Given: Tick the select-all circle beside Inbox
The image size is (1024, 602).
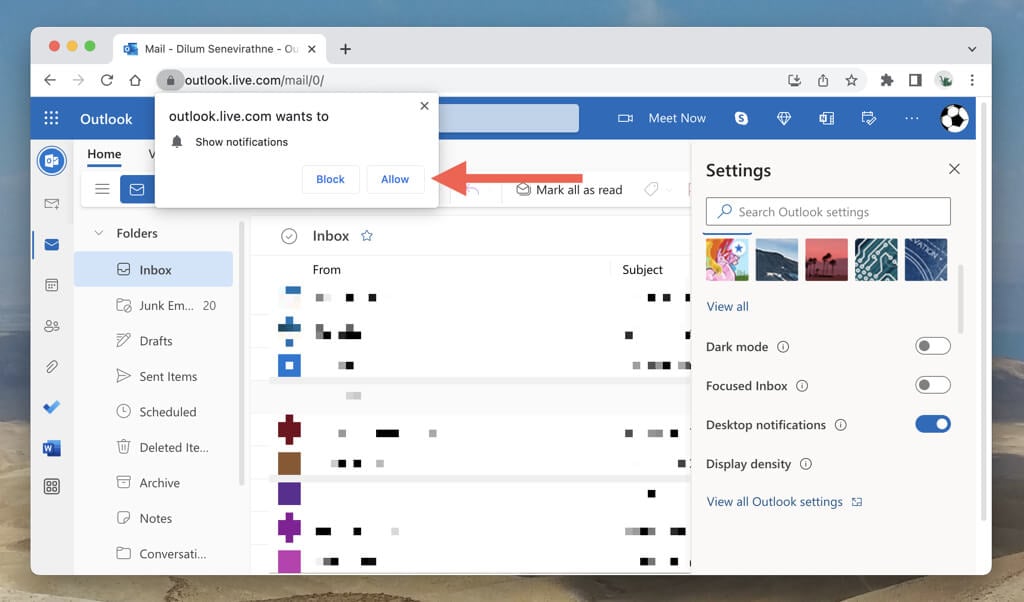Looking at the screenshot, I should click(289, 236).
